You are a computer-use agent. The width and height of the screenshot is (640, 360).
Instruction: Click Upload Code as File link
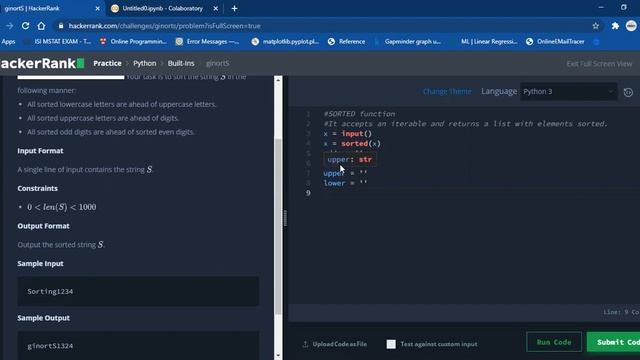(x=340, y=344)
